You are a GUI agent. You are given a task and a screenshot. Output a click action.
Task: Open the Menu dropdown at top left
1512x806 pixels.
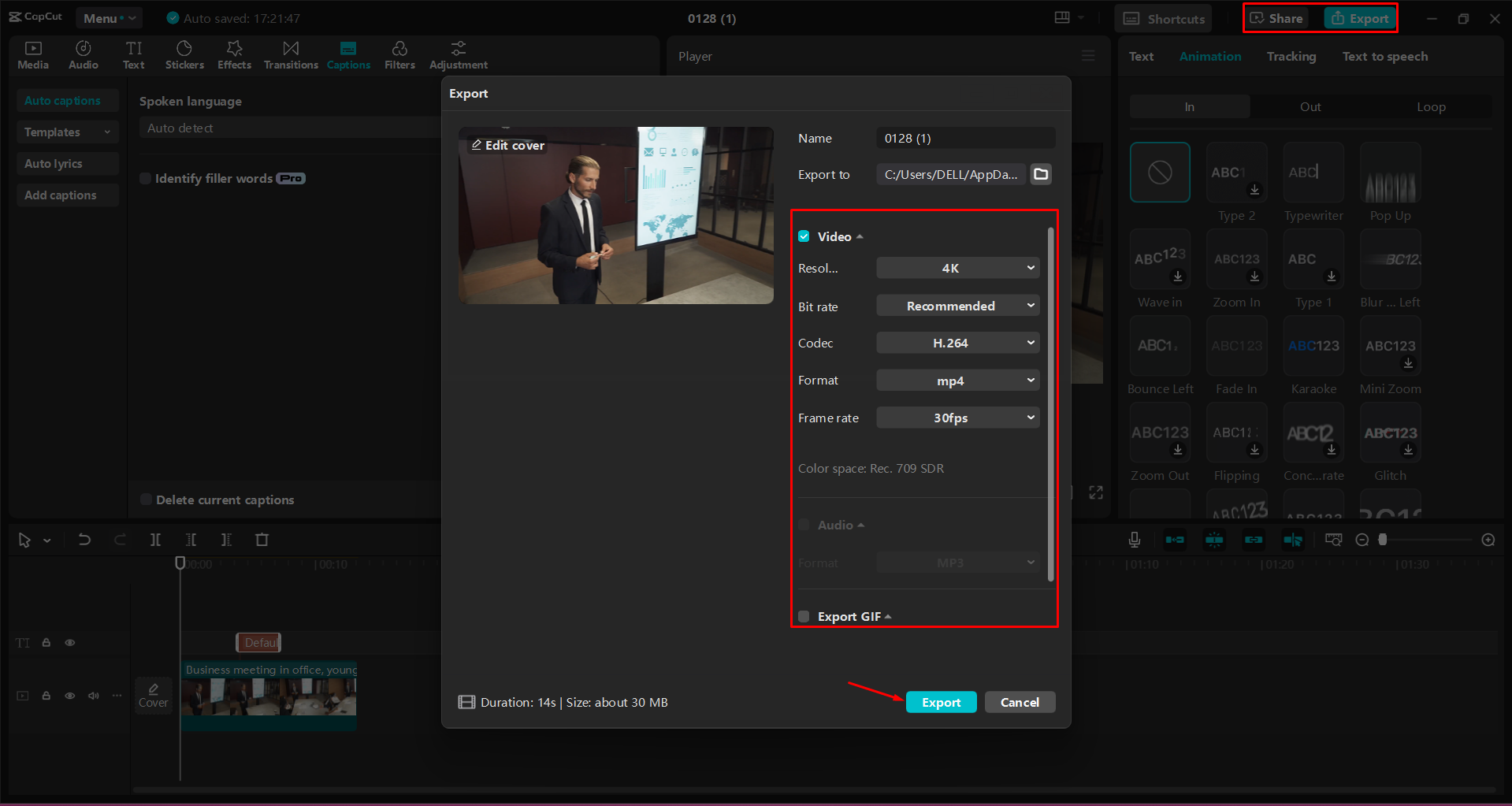tap(109, 17)
